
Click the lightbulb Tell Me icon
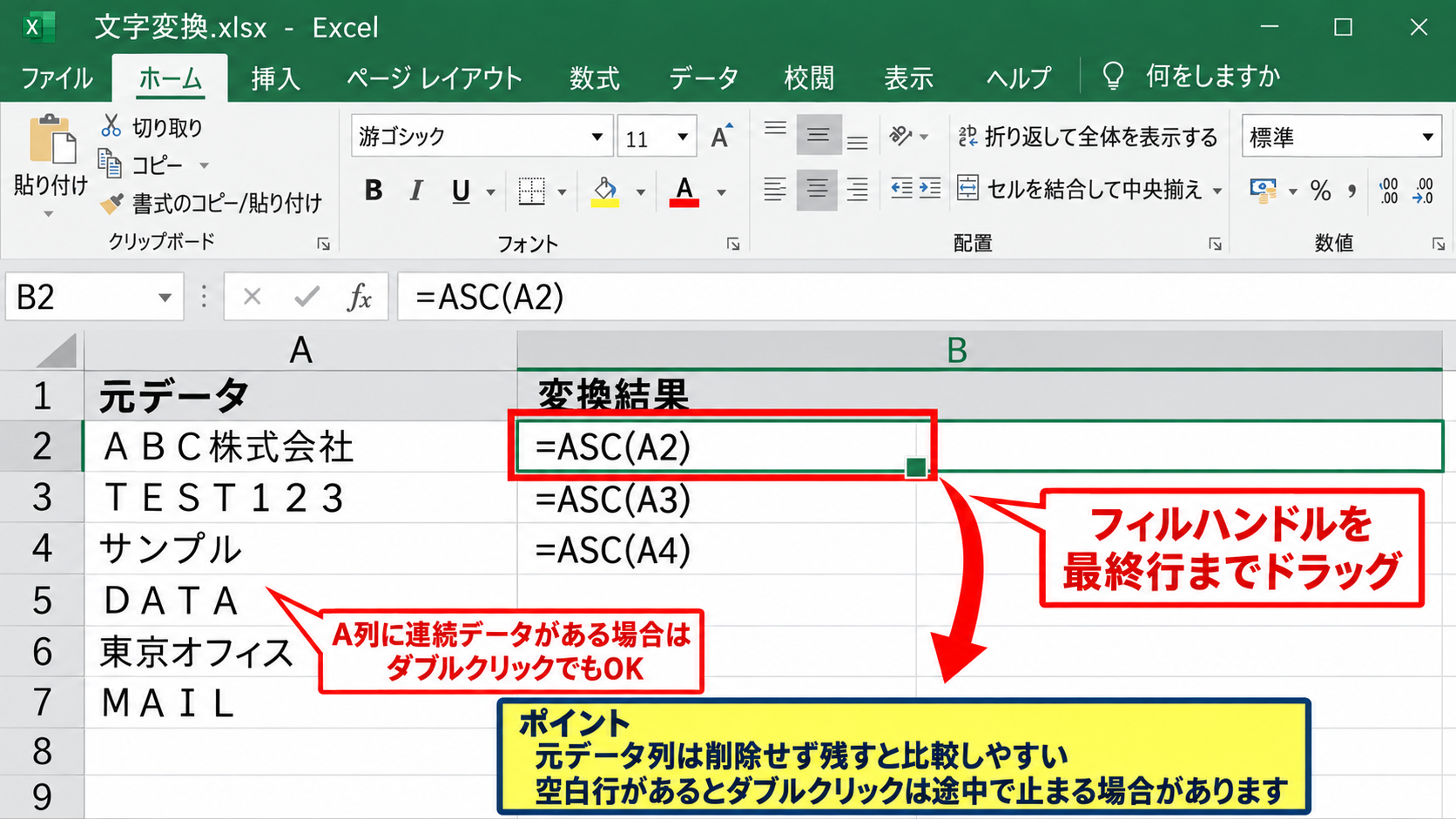pos(1113,77)
